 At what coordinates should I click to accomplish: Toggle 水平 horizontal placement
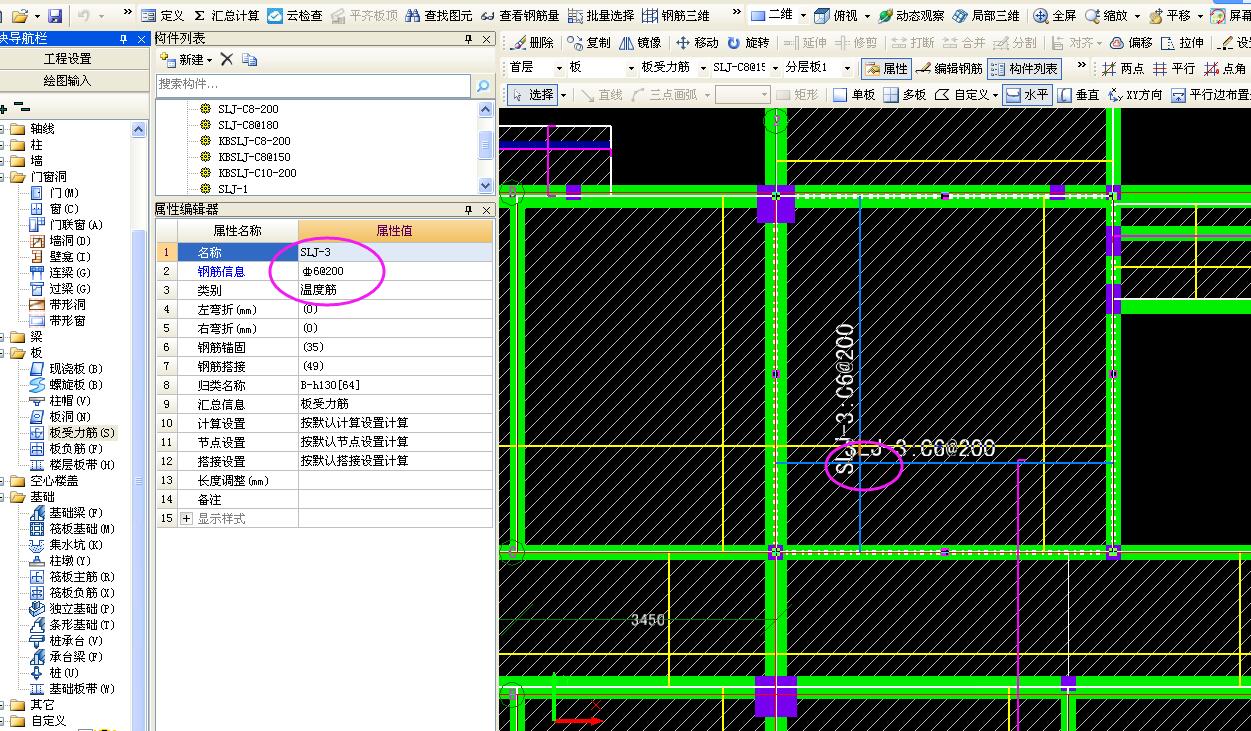point(1027,95)
